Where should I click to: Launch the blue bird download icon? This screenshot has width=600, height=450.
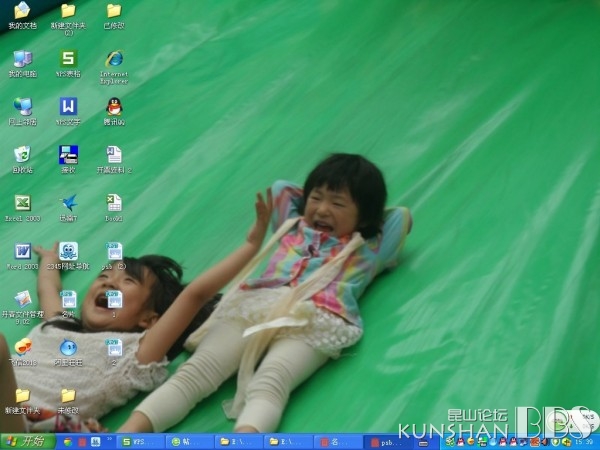point(68,209)
